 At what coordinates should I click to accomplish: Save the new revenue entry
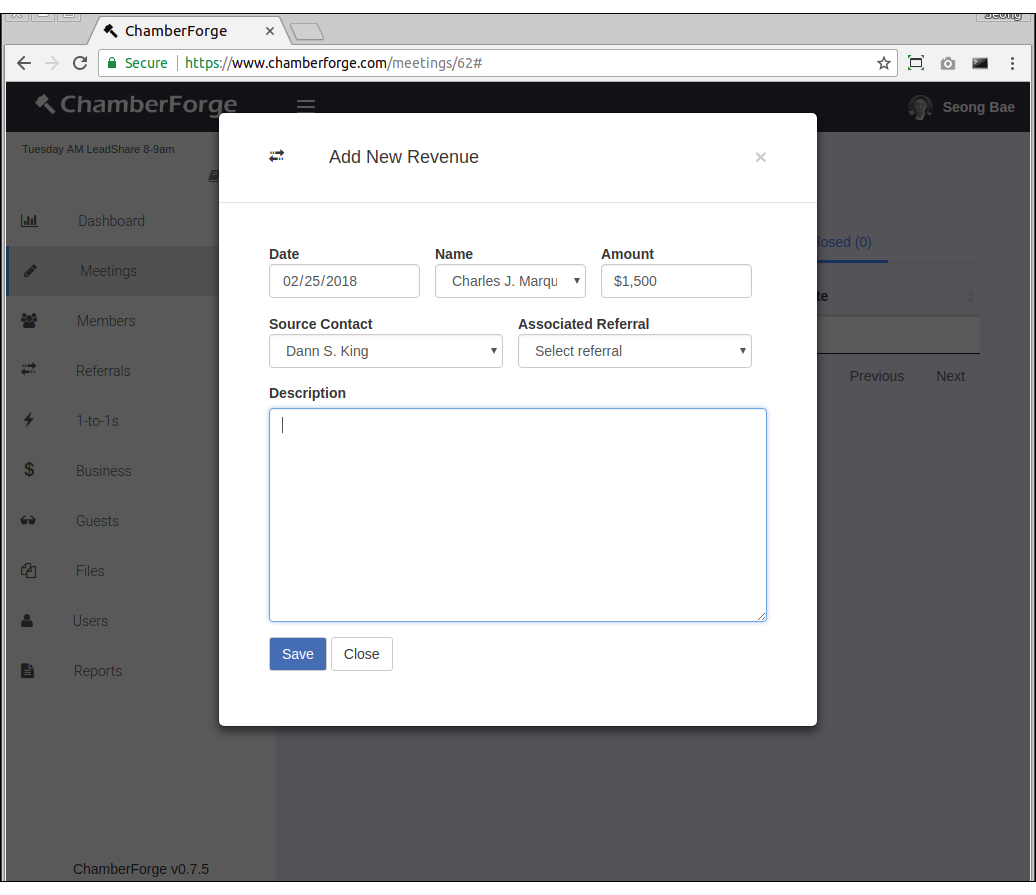click(297, 654)
